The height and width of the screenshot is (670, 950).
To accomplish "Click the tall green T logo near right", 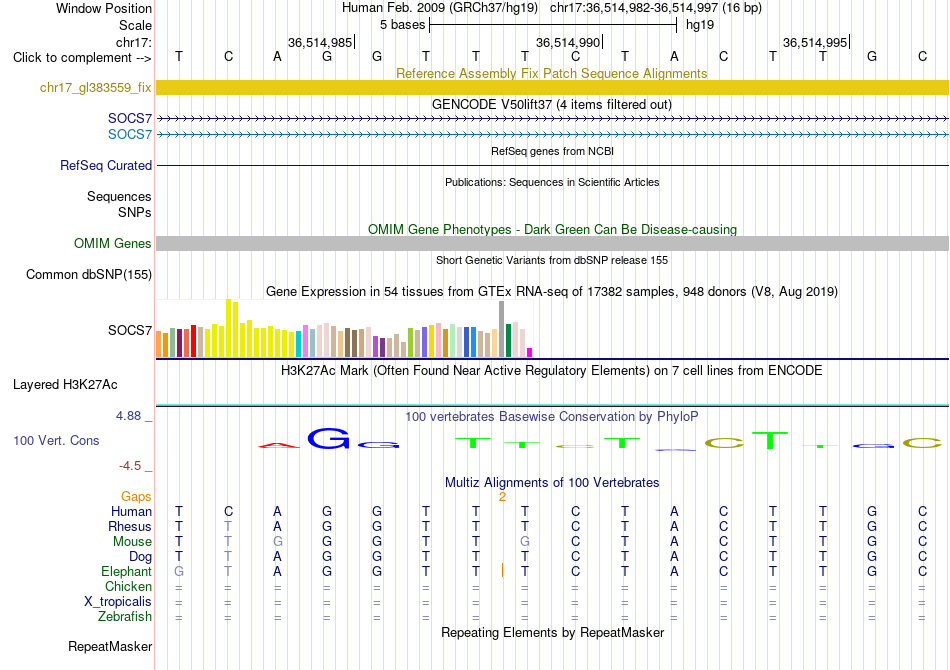I will (x=770, y=440).
